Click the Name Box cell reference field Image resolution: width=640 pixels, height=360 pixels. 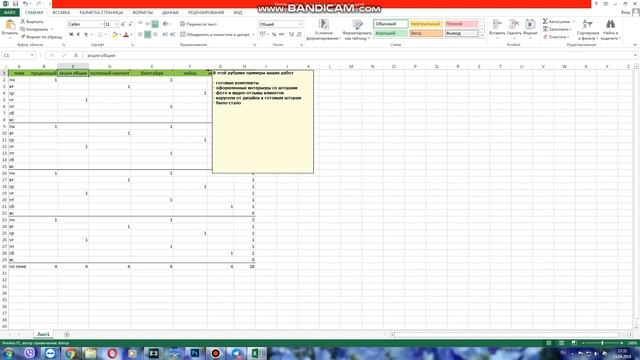pyautogui.click(x=18, y=56)
